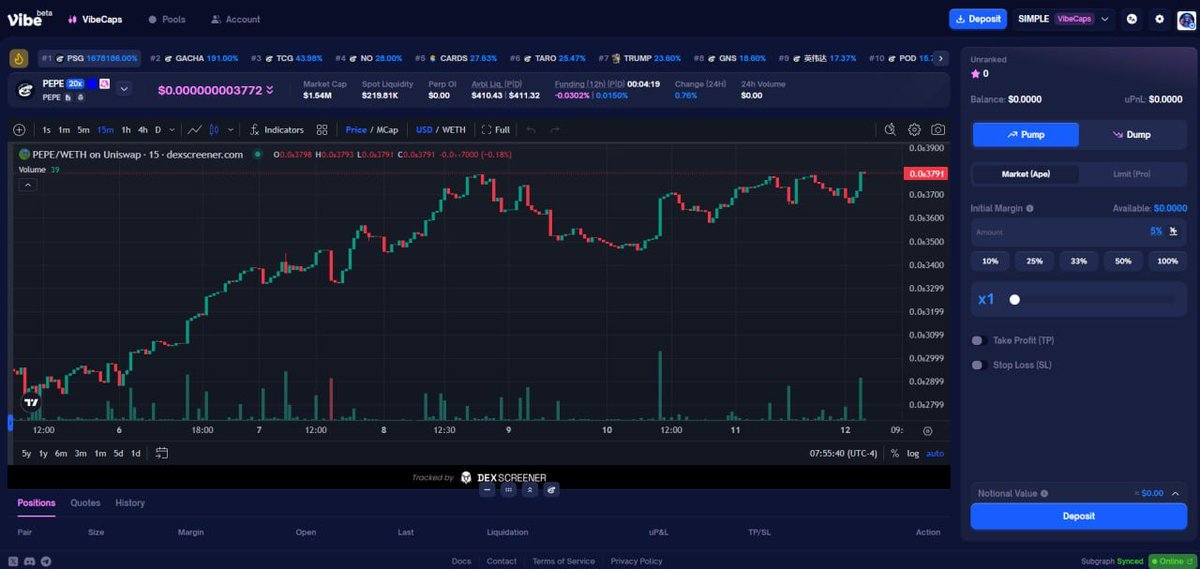Open the timeframe interval dropdown arrow
The image size is (1200, 569).
(x=172, y=130)
